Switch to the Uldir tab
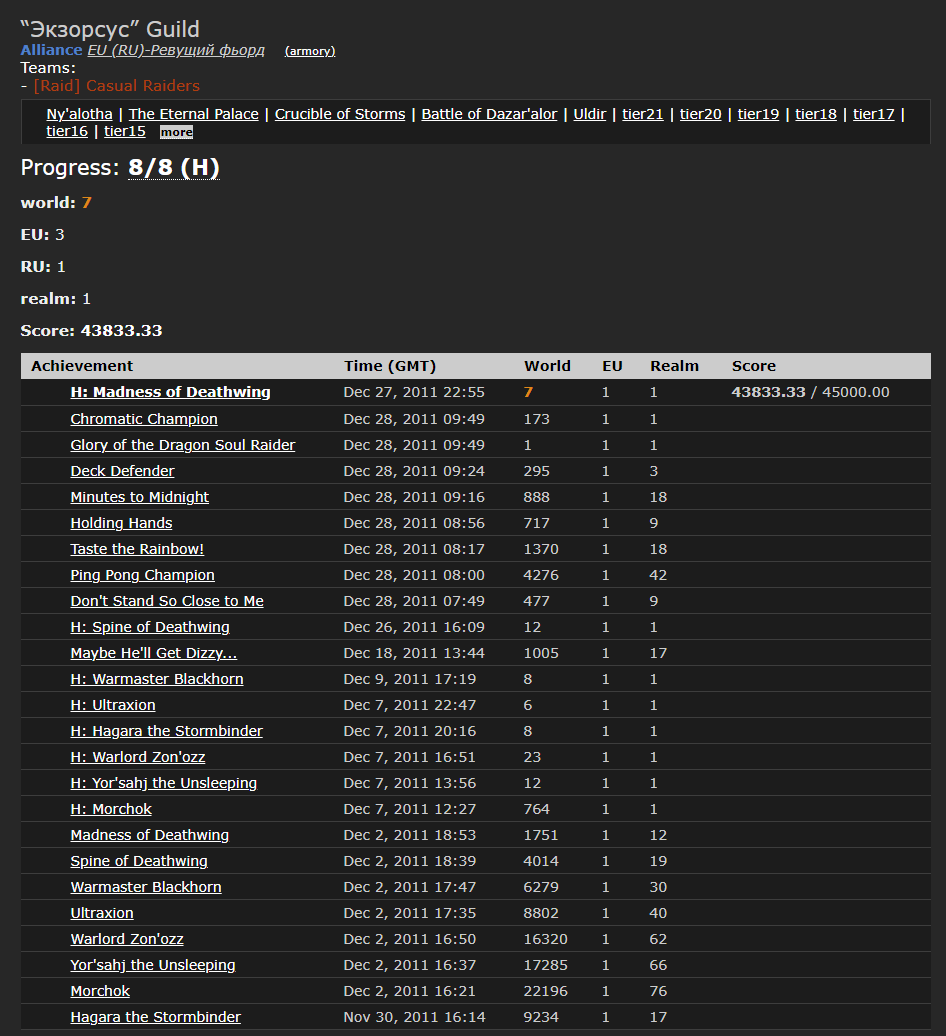The image size is (946, 1036). pyautogui.click(x=590, y=114)
